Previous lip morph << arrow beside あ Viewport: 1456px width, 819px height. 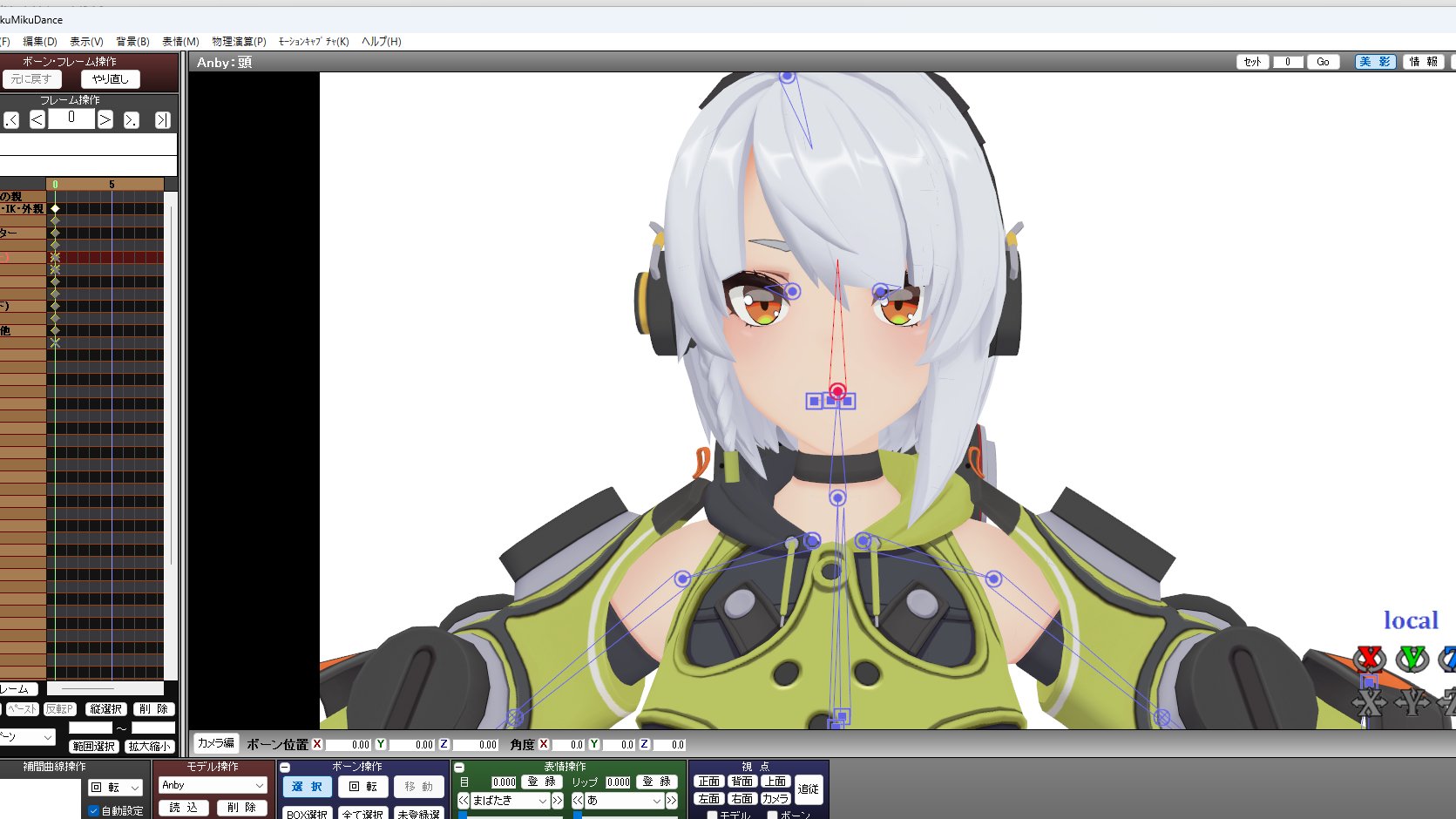578,801
